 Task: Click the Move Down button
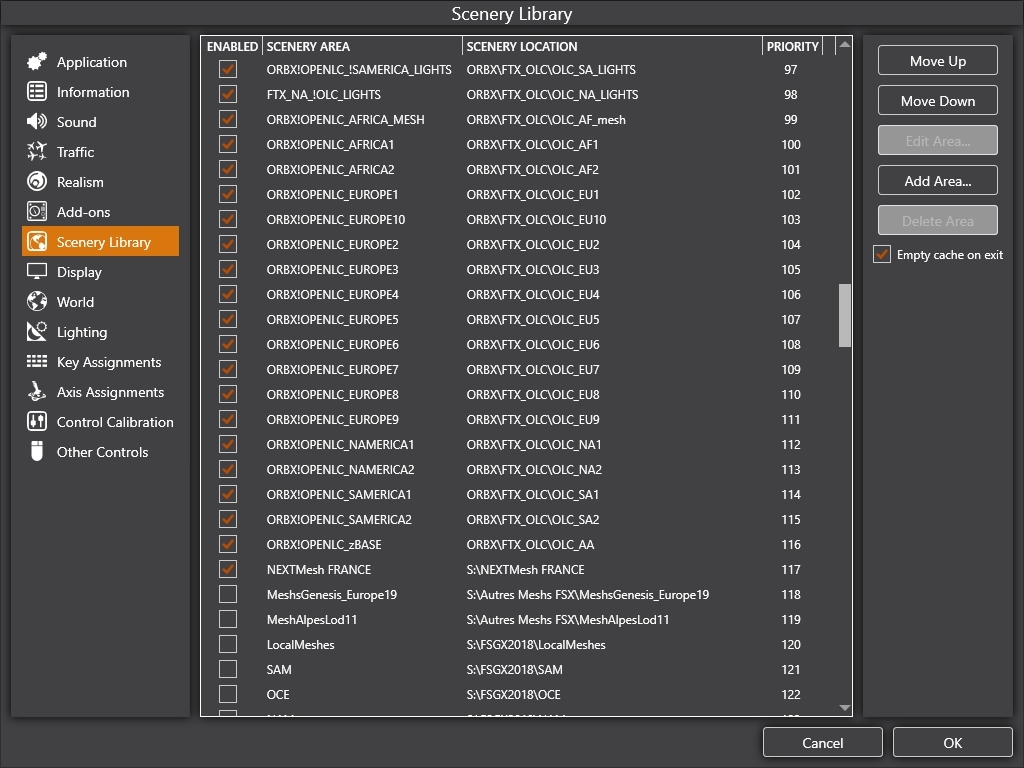click(938, 101)
